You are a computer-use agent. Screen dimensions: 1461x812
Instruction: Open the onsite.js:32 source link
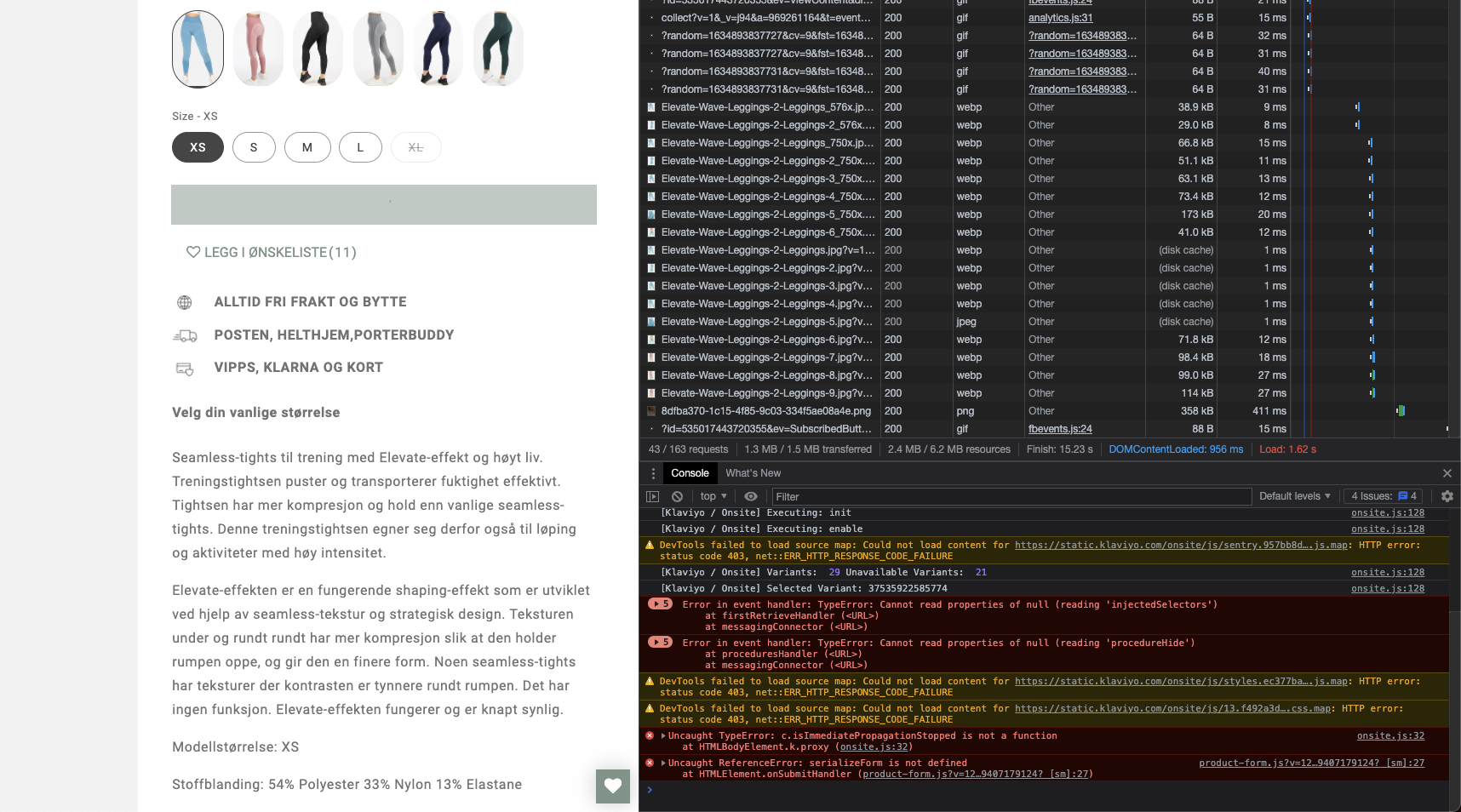click(1390, 735)
